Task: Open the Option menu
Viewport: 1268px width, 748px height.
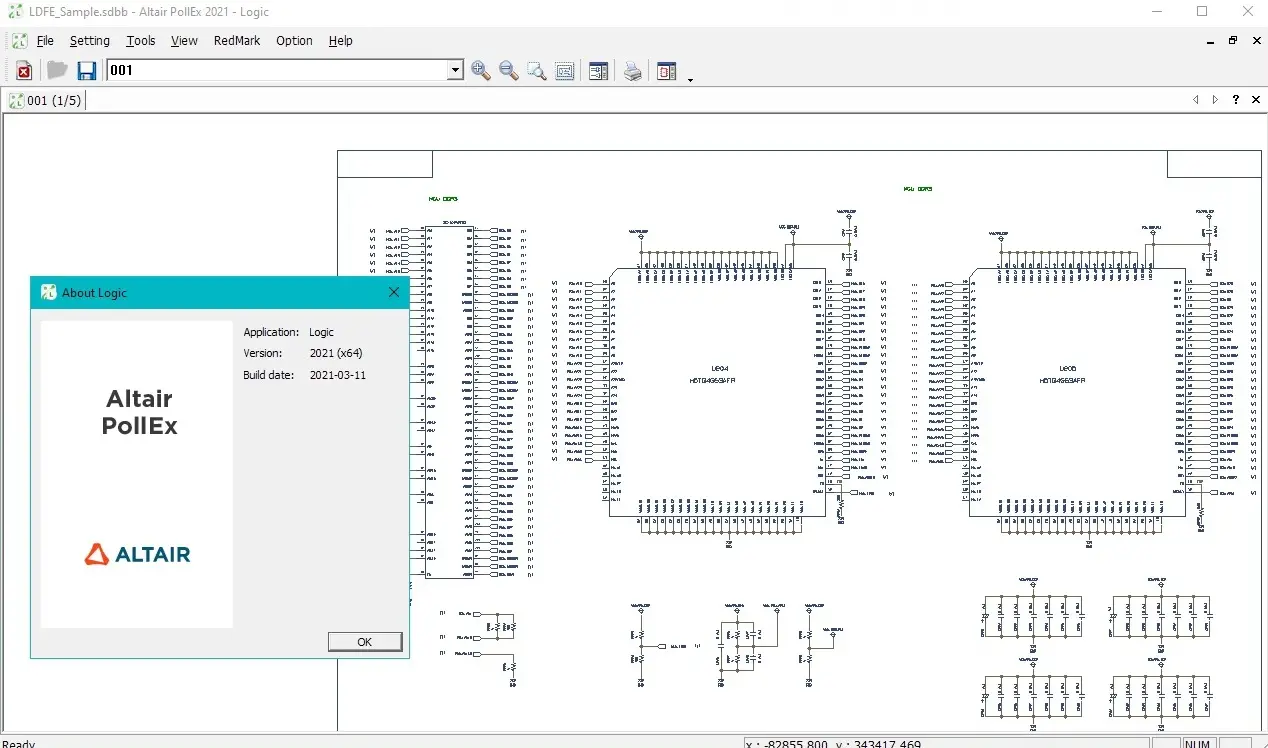Action: (294, 41)
